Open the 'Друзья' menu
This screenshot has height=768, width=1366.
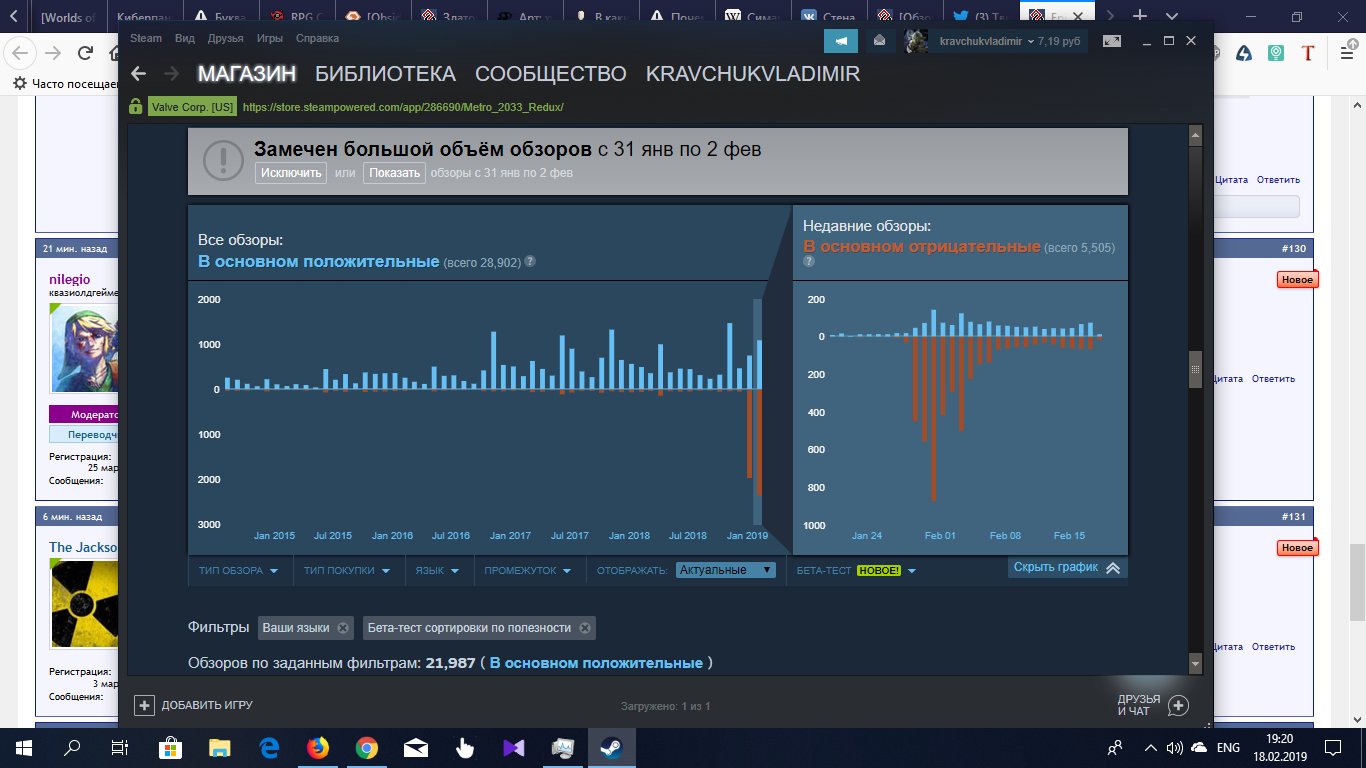(226, 38)
